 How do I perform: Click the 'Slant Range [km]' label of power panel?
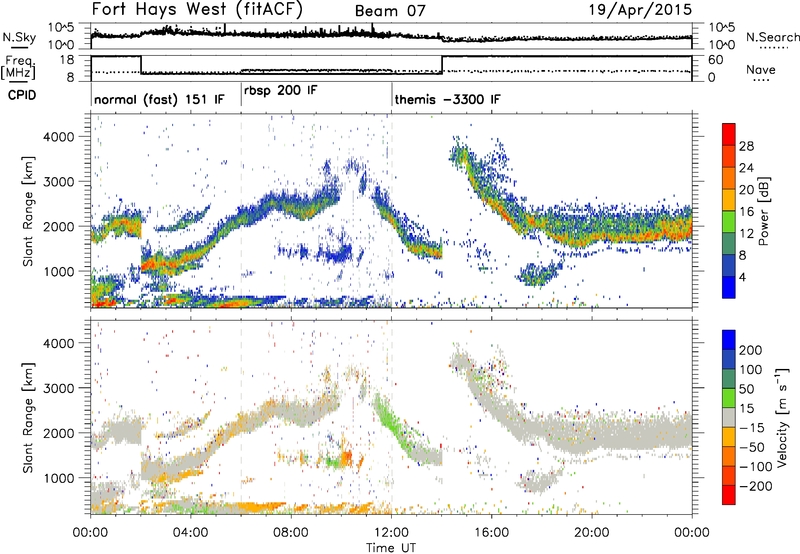[x=28, y=211]
